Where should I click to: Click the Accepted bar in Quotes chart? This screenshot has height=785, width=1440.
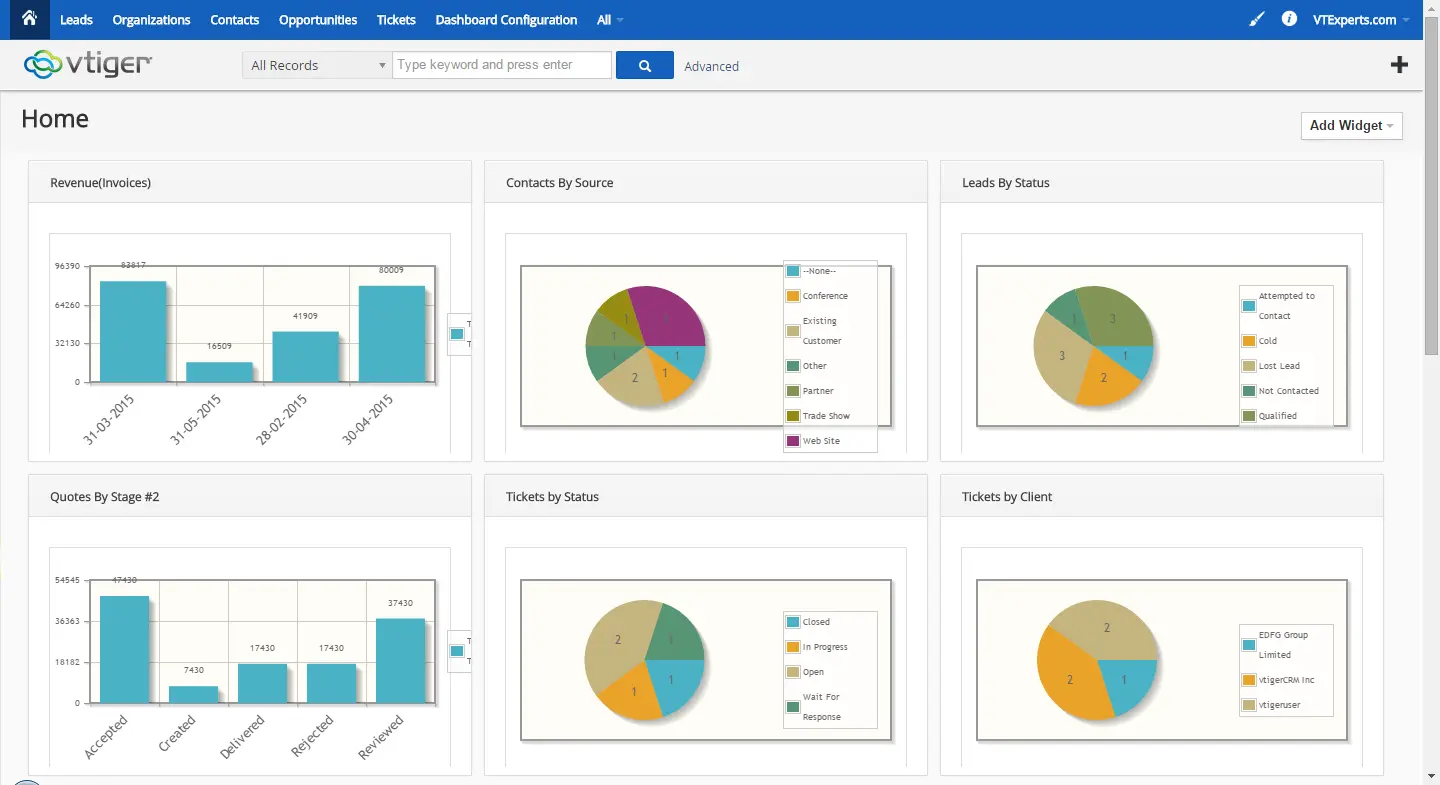pyautogui.click(x=124, y=650)
